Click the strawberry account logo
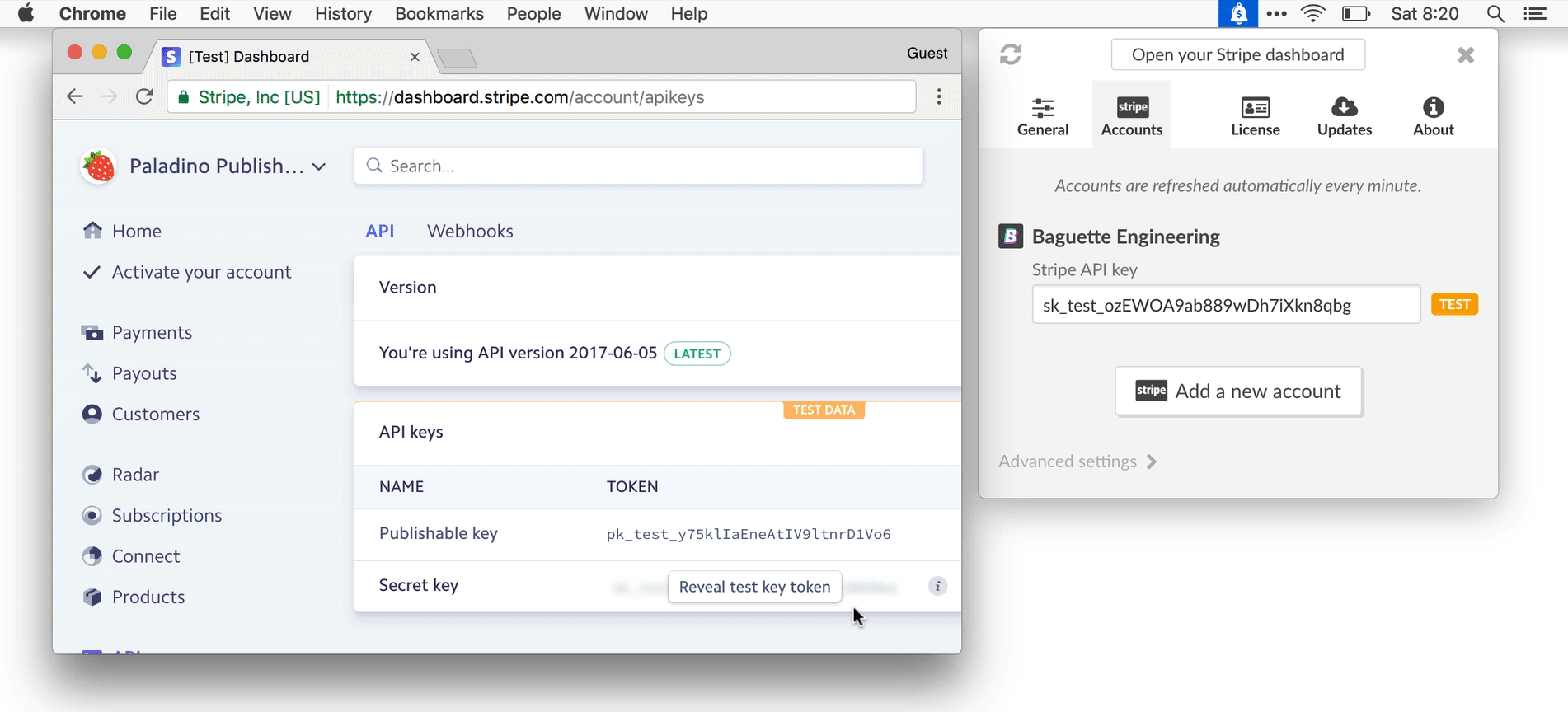1568x712 pixels. click(x=99, y=166)
